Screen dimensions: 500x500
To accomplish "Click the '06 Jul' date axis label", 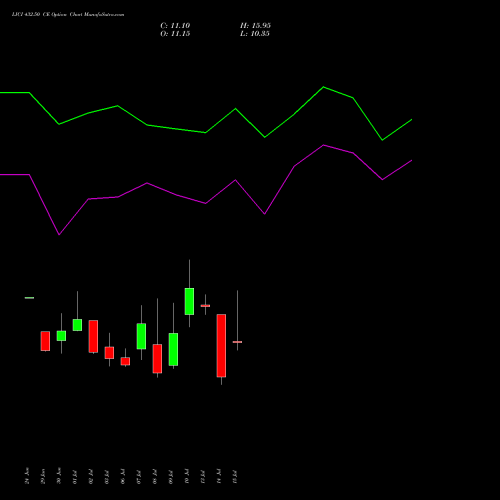I will 123,476.
